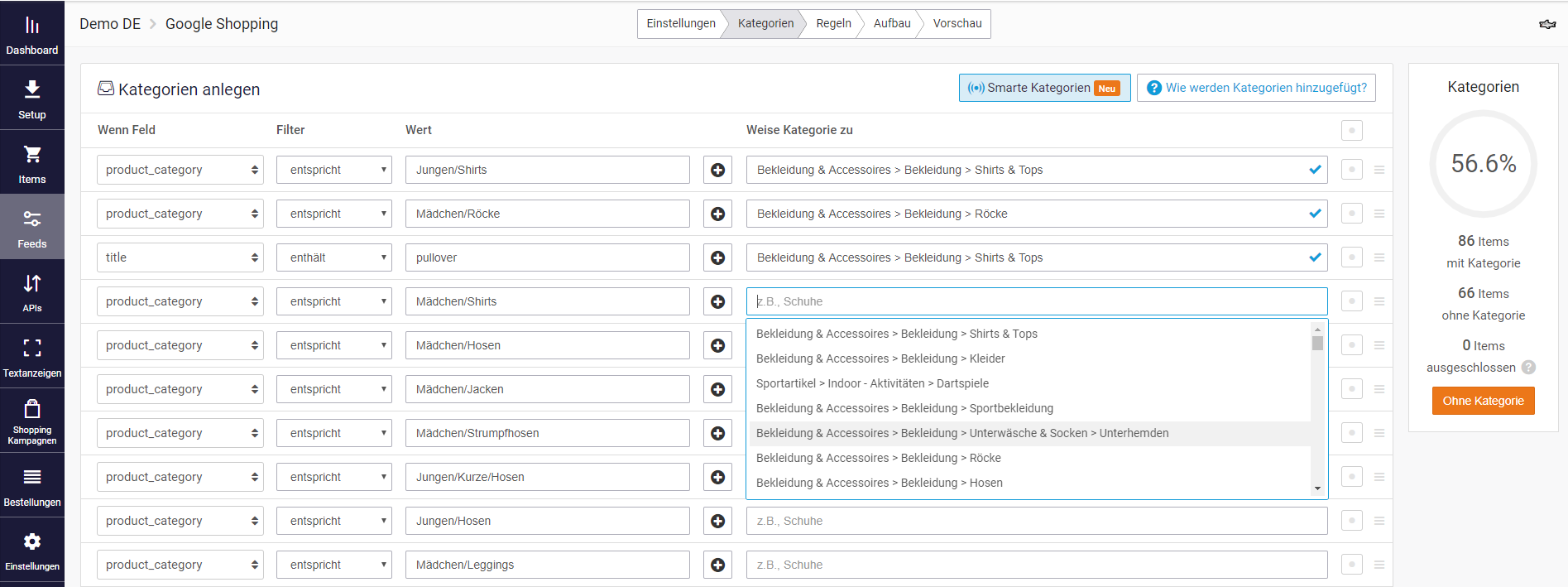The height and width of the screenshot is (587, 1568).
Task: Click orange Ohne Kategorie button
Action: click(1483, 401)
